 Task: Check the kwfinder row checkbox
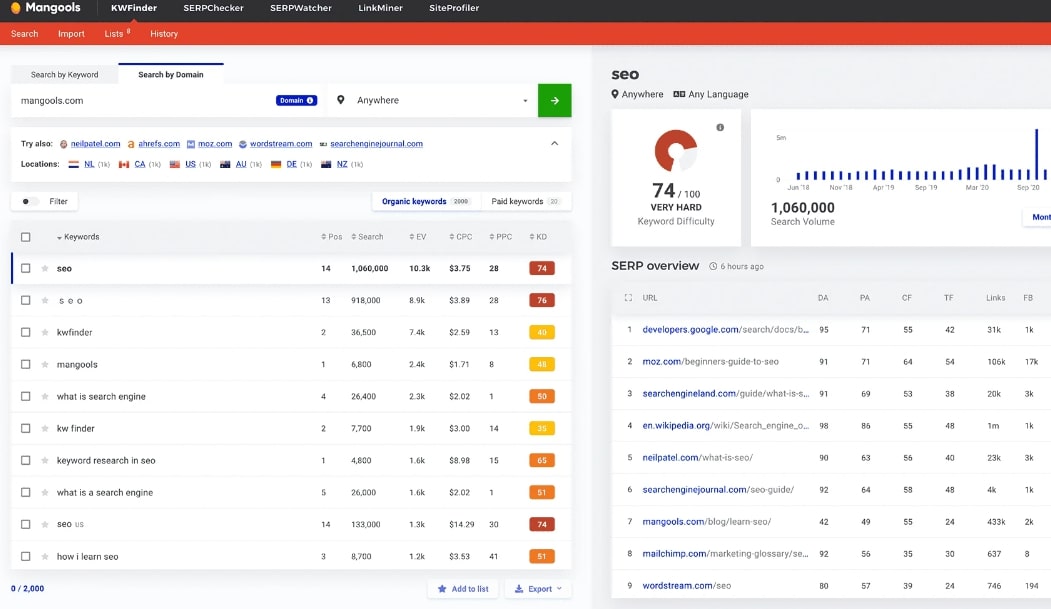point(25,332)
